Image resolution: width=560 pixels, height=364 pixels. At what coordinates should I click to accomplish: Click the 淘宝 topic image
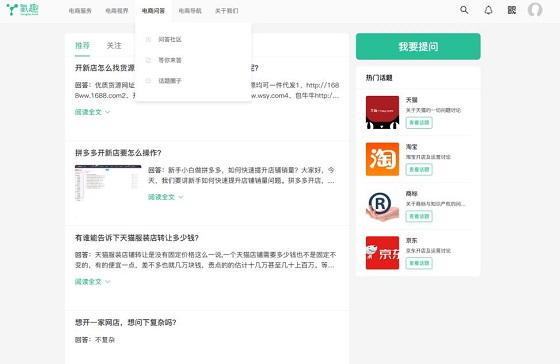382,159
